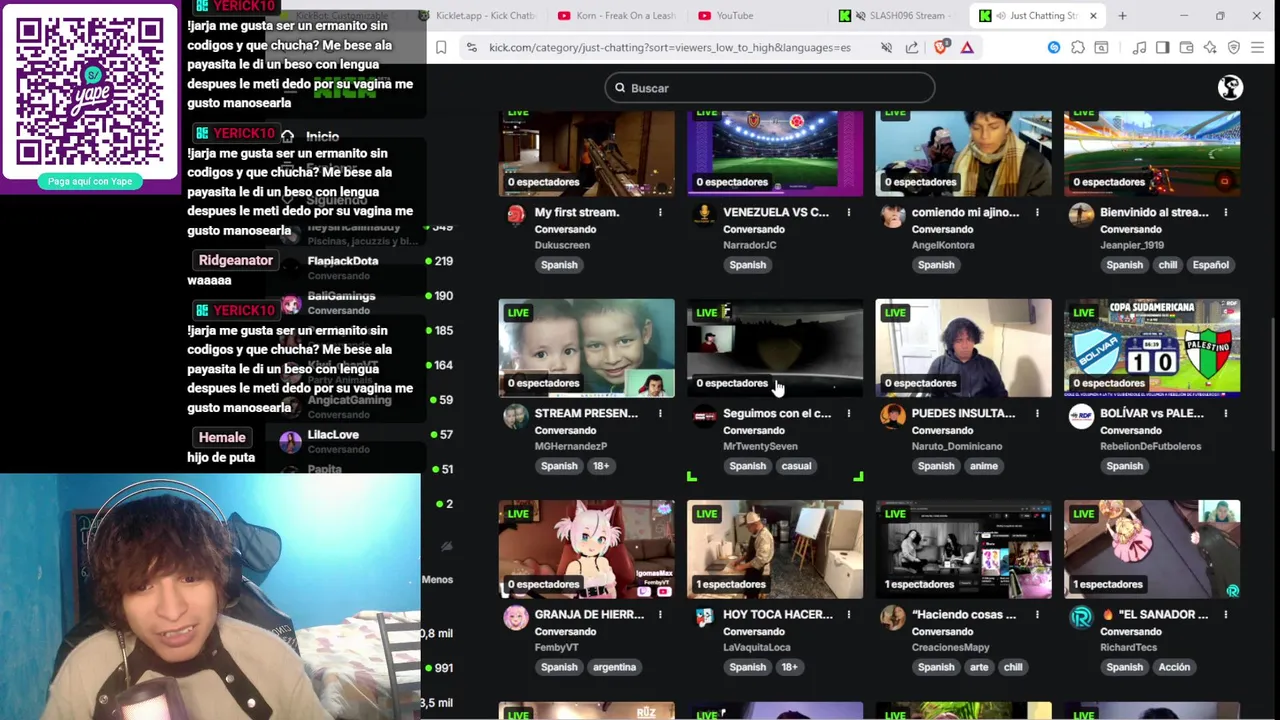The image size is (1280, 720).
Task: Click the chill tag under Bienvenido al strea...
Action: [x=1167, y=265]
